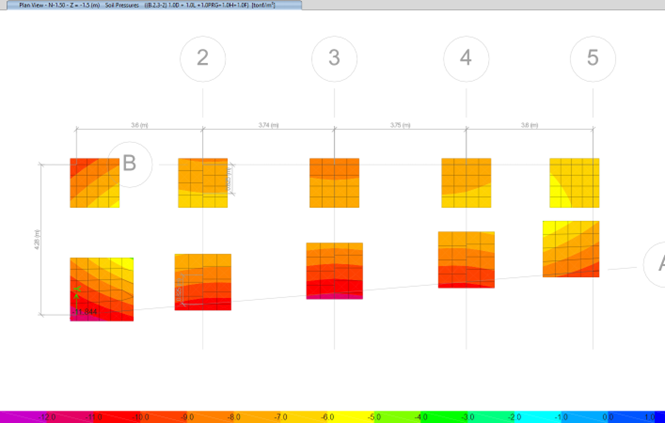Viewport: 665px width, 423px height.
Task: Click the 3.75 (m) dimension label
Action: point(398,125)
